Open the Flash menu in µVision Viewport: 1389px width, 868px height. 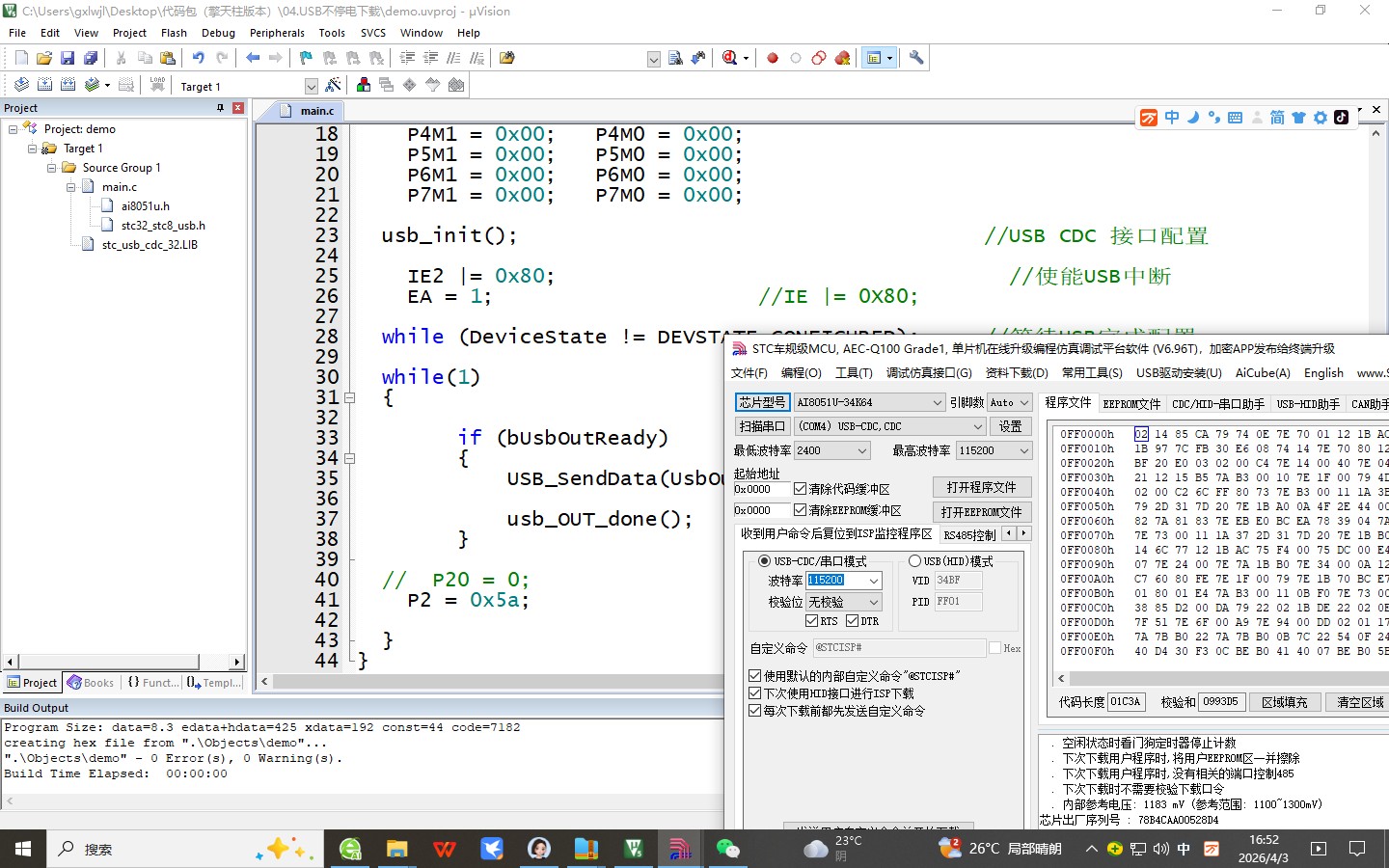tap(174, 33)
